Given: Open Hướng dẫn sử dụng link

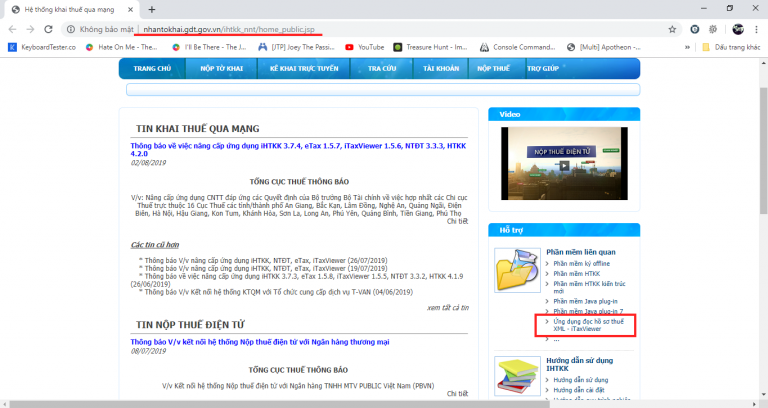Looking at the screenshot, I should pyautogui.click(x=581, y=380).
